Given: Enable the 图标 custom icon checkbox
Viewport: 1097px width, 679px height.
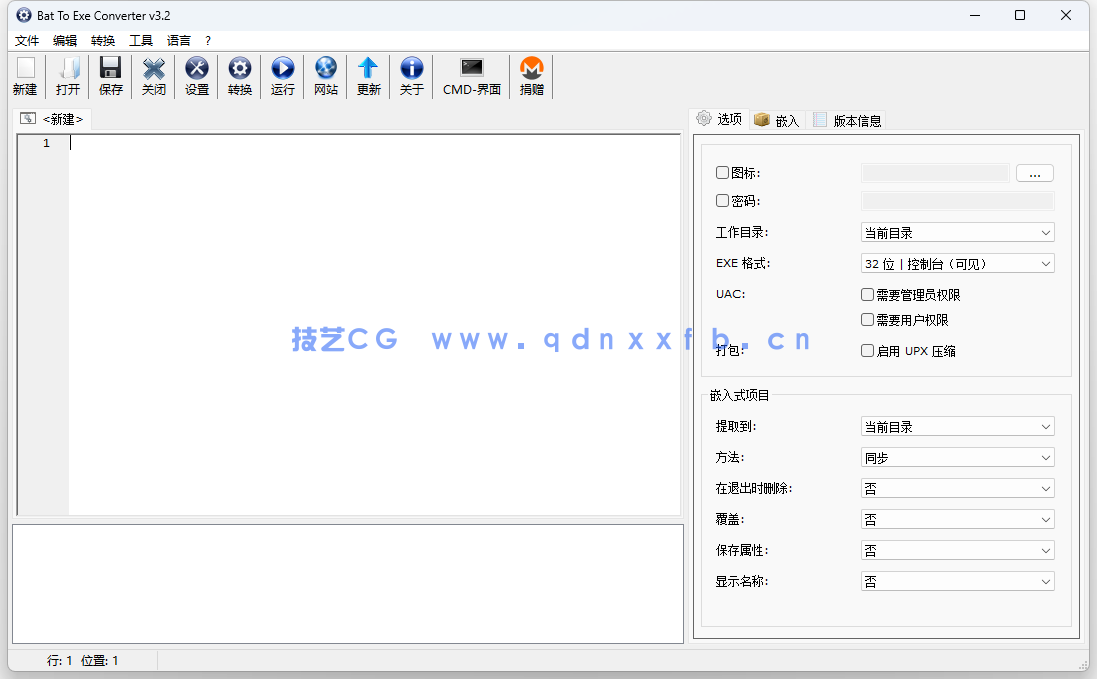Looking at the screenshot, I should coord(722,172).
